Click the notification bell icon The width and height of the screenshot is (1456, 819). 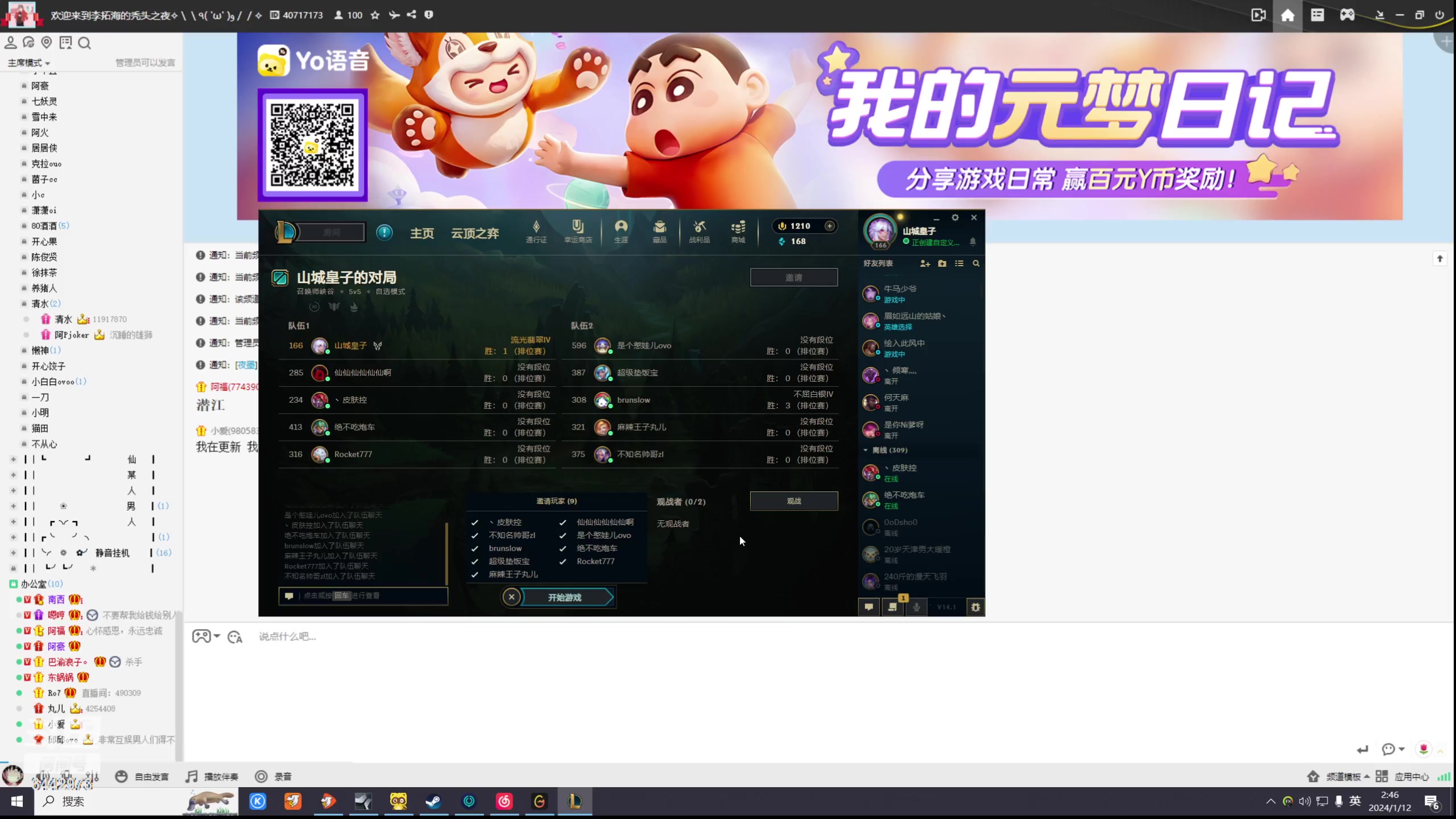pyautogui.click(x=973, y=242)
